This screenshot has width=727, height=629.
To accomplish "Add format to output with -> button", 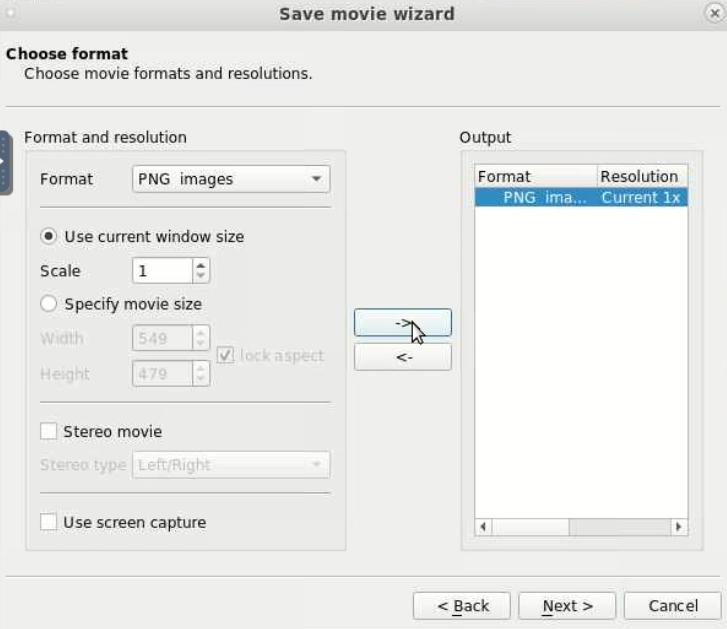I will (x=402, y=322).
